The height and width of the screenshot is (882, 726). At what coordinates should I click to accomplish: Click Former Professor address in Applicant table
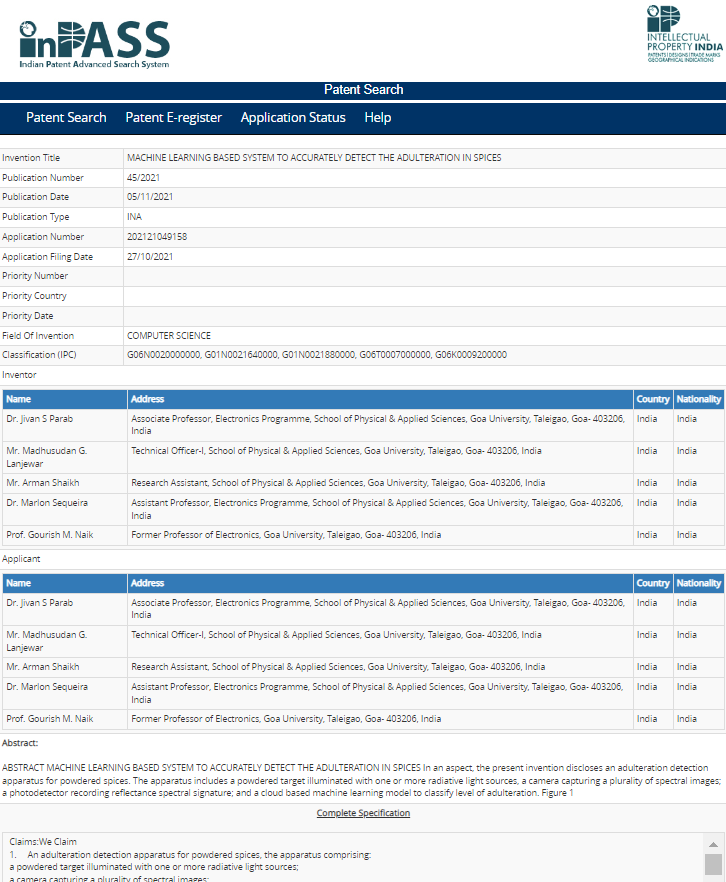pos(286,719)
